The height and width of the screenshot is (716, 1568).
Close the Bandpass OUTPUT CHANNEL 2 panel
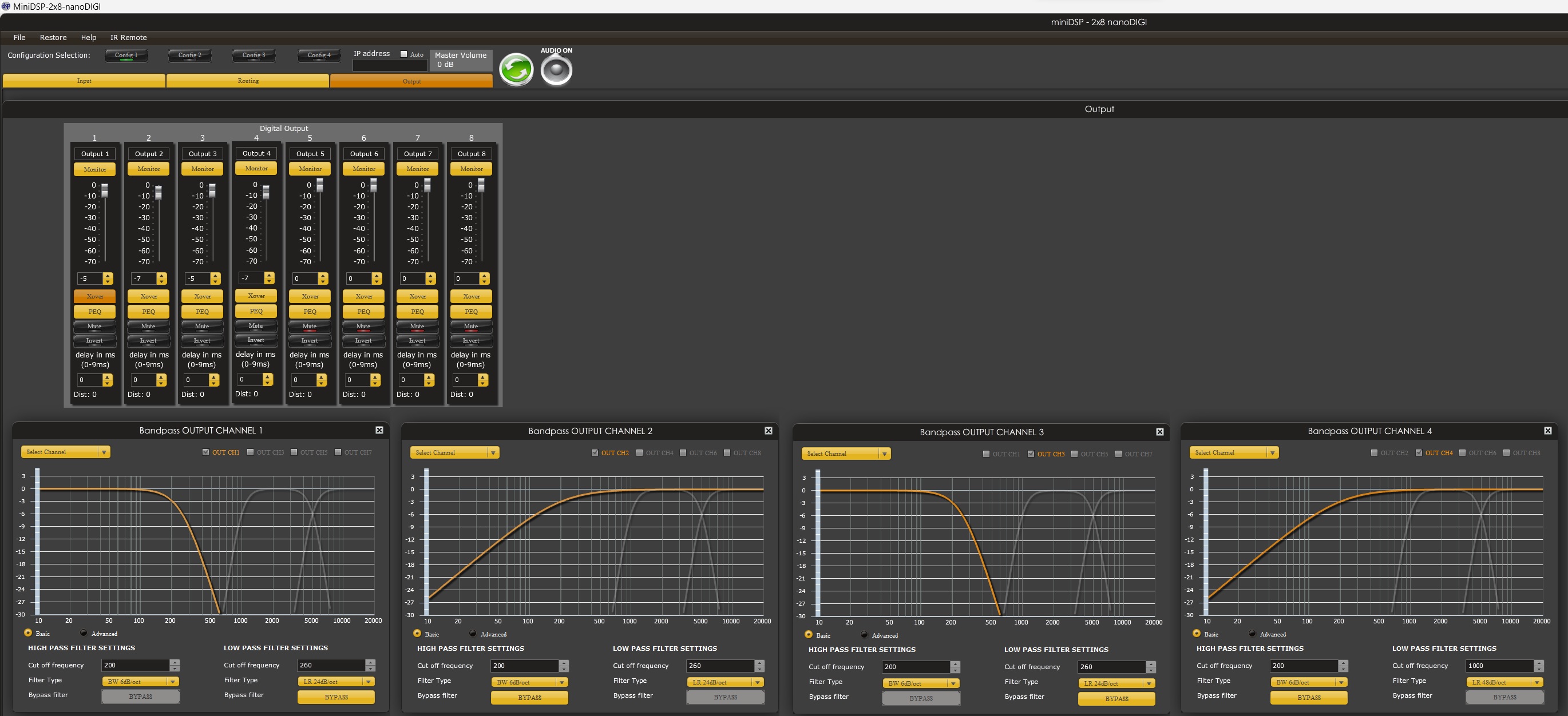[768, 431]
